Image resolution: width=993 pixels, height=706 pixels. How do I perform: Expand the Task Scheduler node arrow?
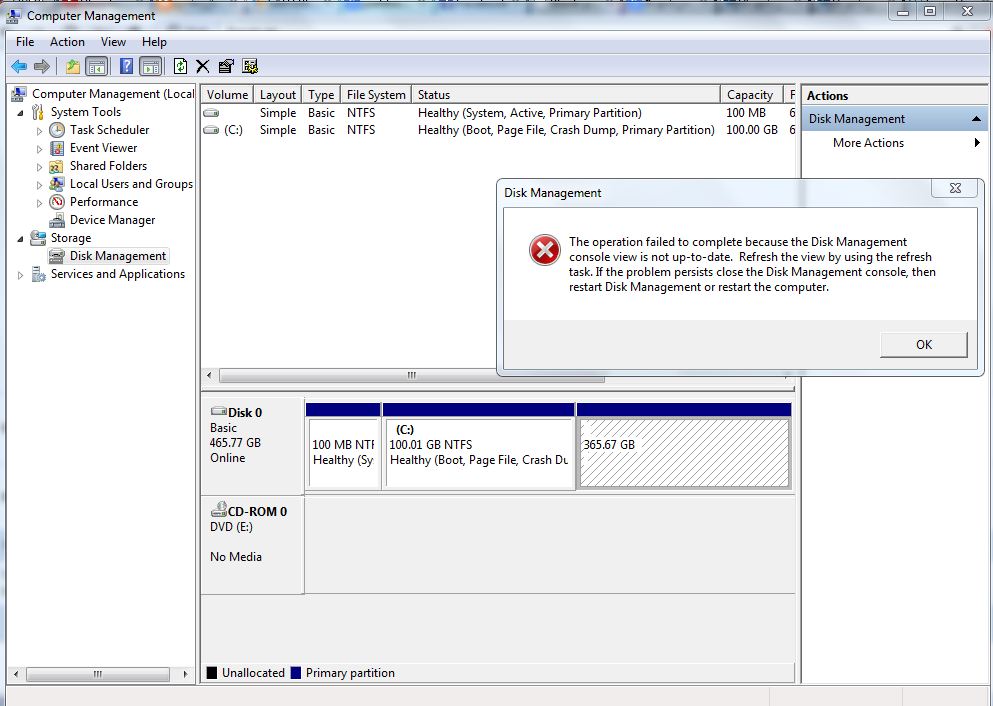(x=39, y=131)
